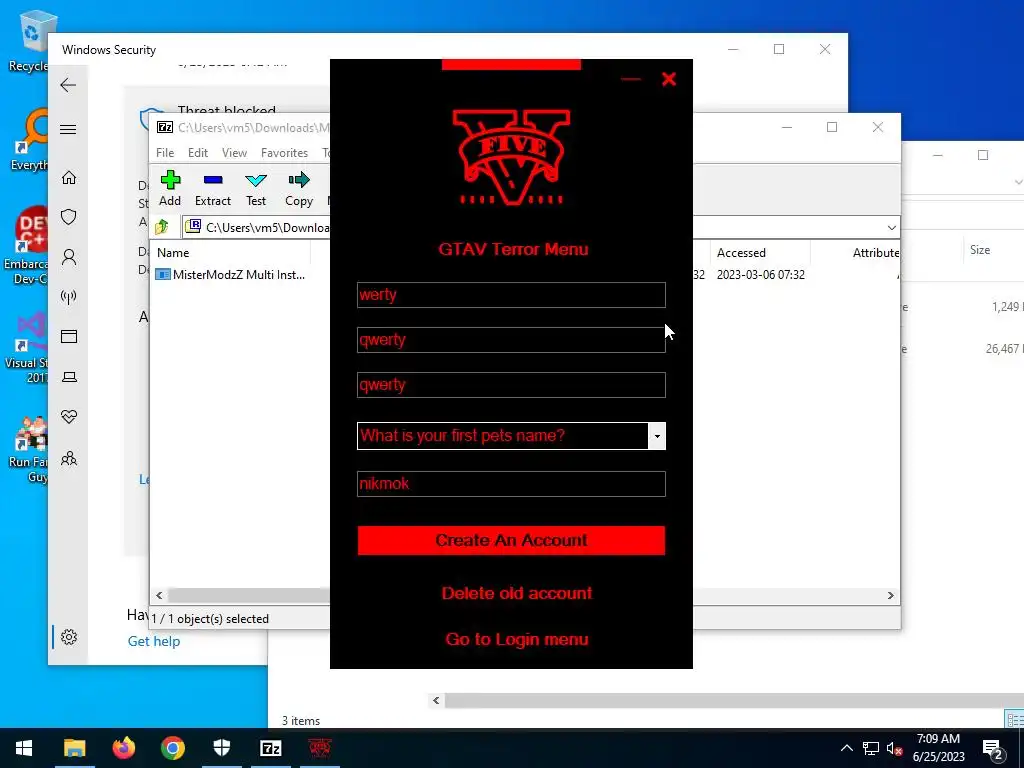Select the Everything desktop shortcut
1024x768 pixels.
click(x=29, y=140)
